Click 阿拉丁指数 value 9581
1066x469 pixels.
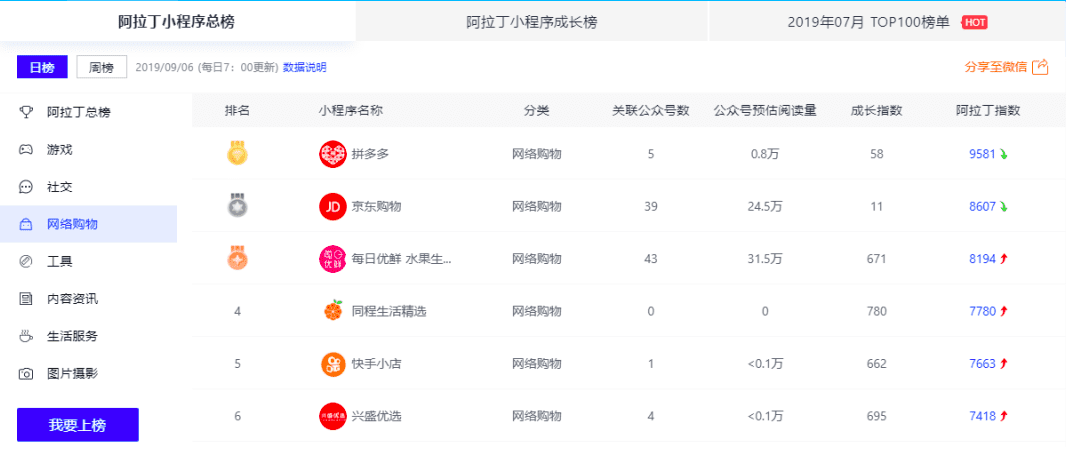pos(982,154)
